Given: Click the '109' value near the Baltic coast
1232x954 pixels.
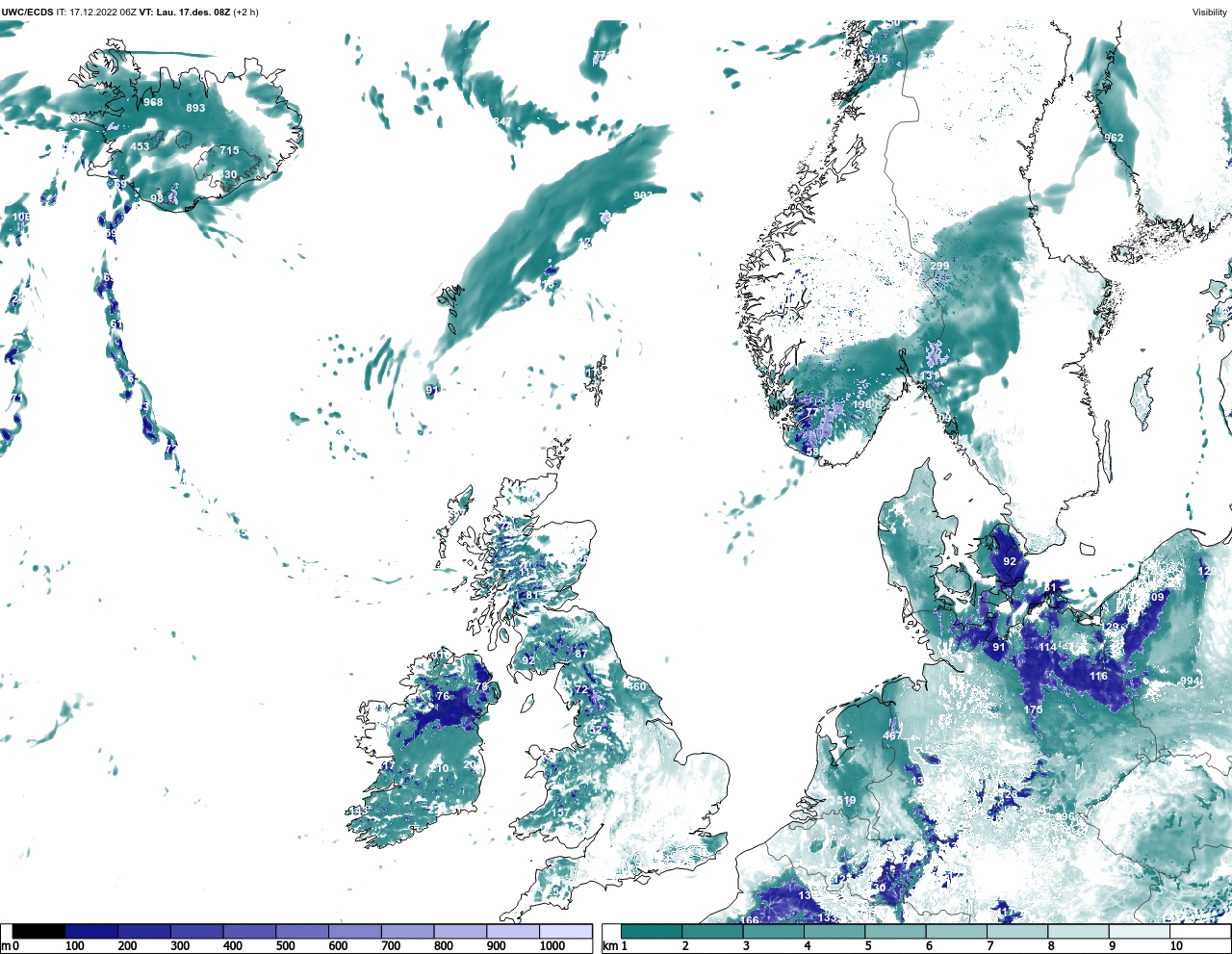Looking at the screenshot, I should [x=1154, y=597].
